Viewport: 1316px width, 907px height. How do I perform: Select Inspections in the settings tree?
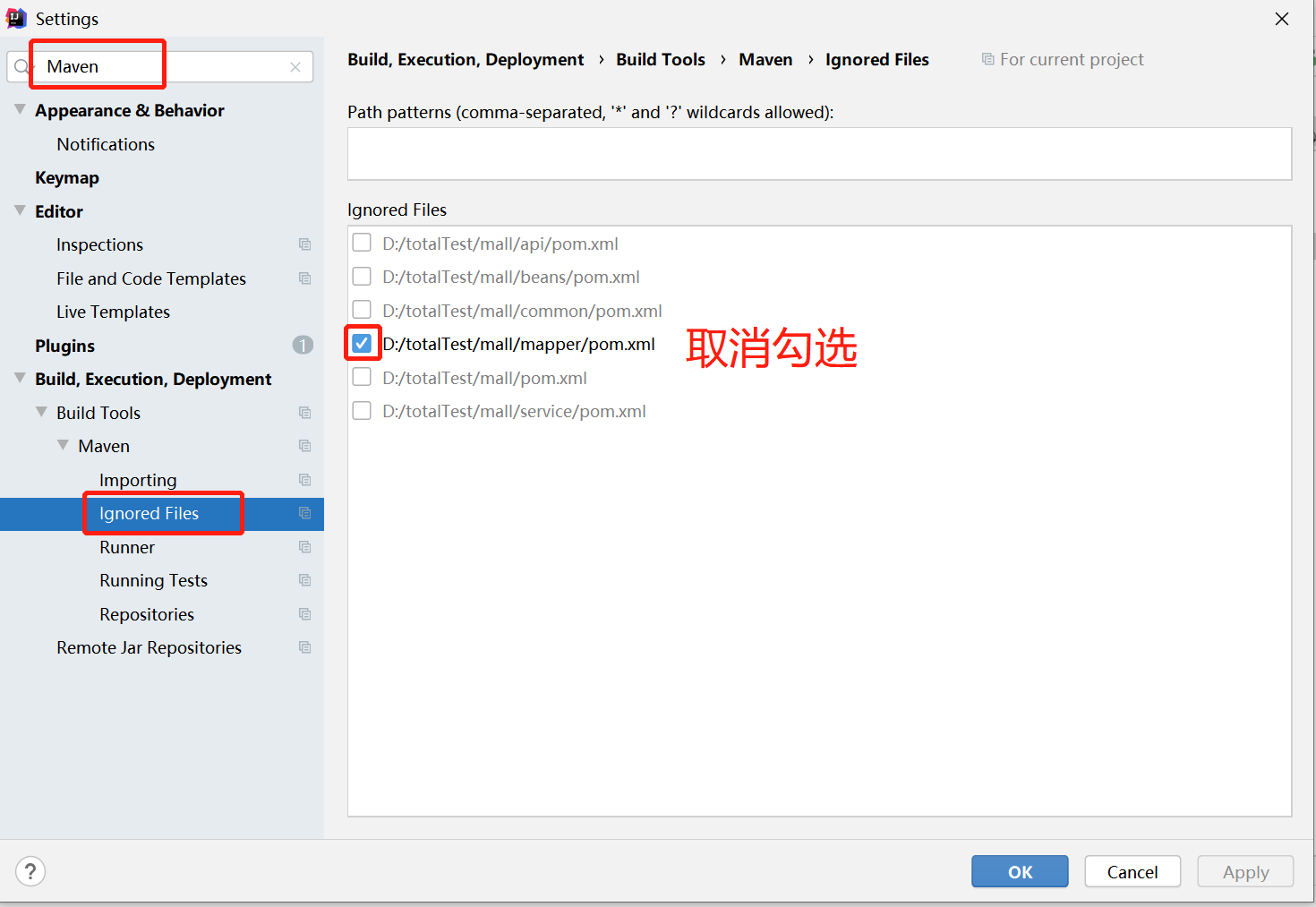pos(99,244)
